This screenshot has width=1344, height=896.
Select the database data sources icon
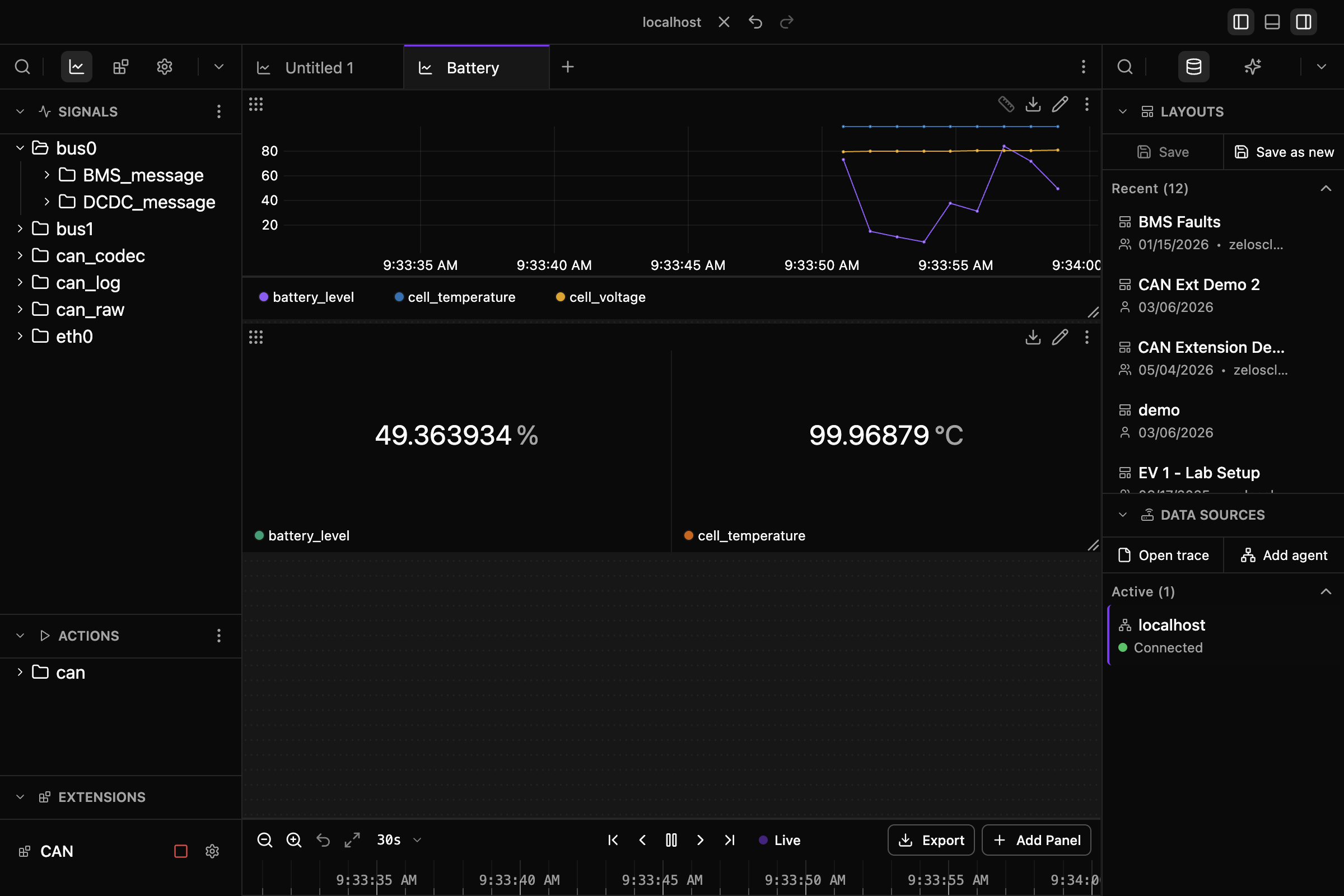point(1194,67)
